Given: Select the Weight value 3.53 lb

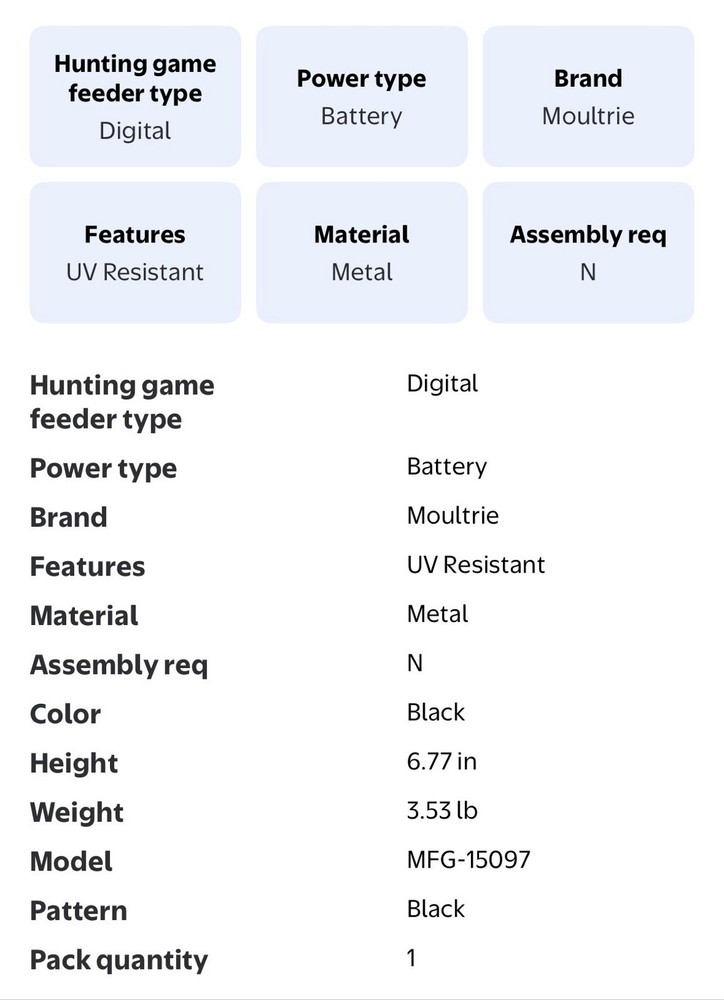Looking at the screenshot, I should click(x=442, y=810).
